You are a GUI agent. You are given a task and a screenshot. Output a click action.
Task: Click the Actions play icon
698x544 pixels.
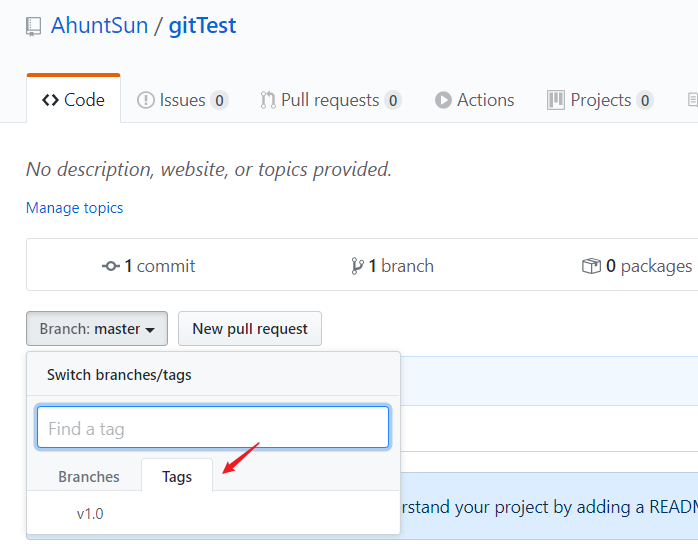tap(443, 100)
